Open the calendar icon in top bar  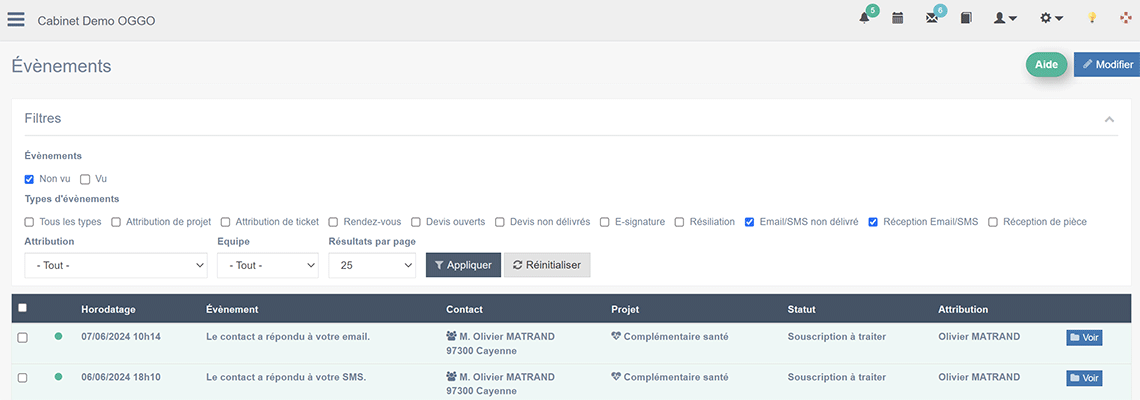pos(898,18)
